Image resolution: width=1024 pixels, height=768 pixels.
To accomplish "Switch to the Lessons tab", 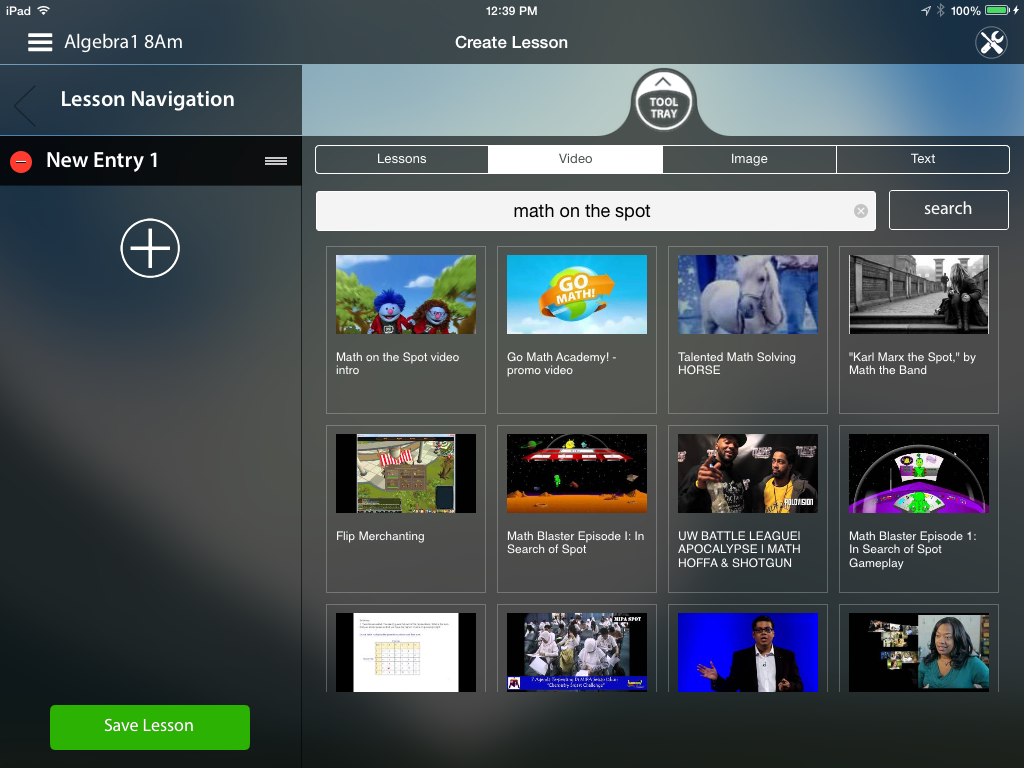I will [402, 159].
